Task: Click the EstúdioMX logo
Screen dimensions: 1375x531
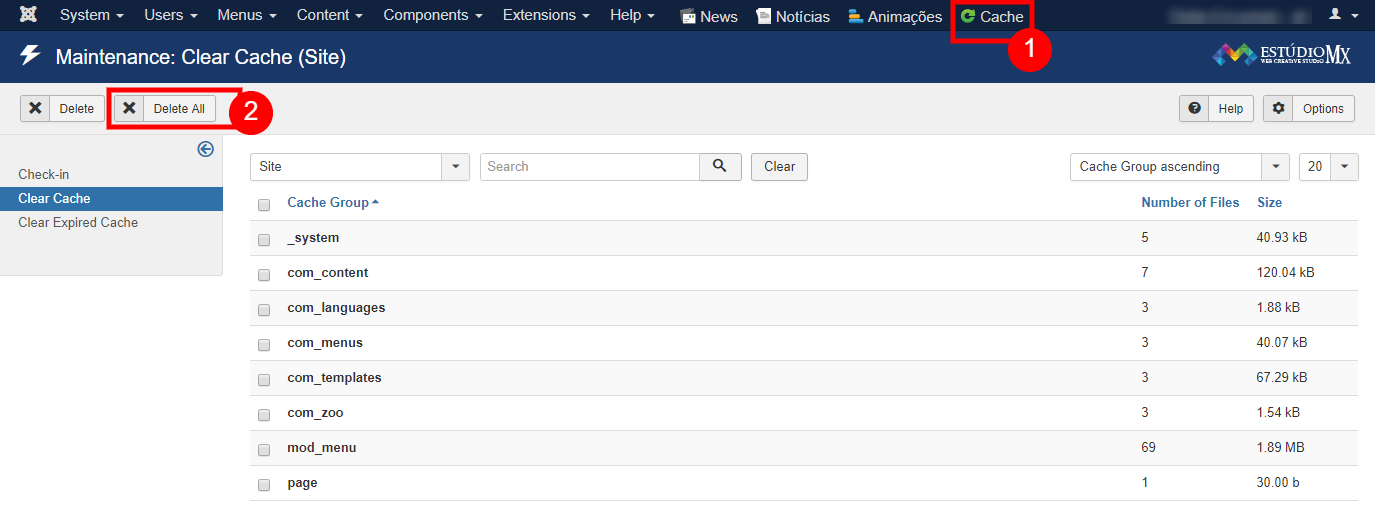Action: (x=1281, y=55)
